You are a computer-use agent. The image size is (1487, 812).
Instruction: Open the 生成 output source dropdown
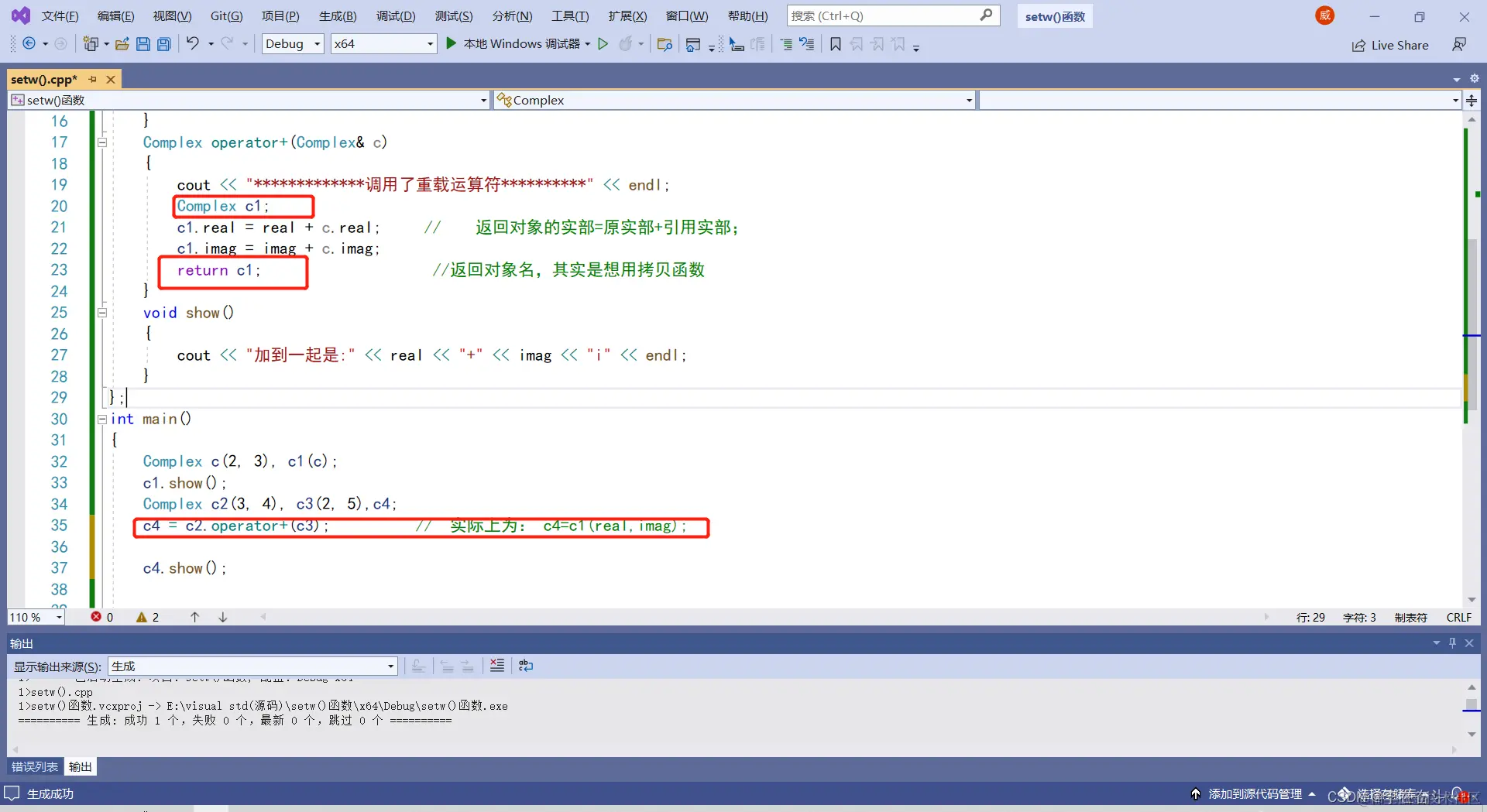(252, 666)
